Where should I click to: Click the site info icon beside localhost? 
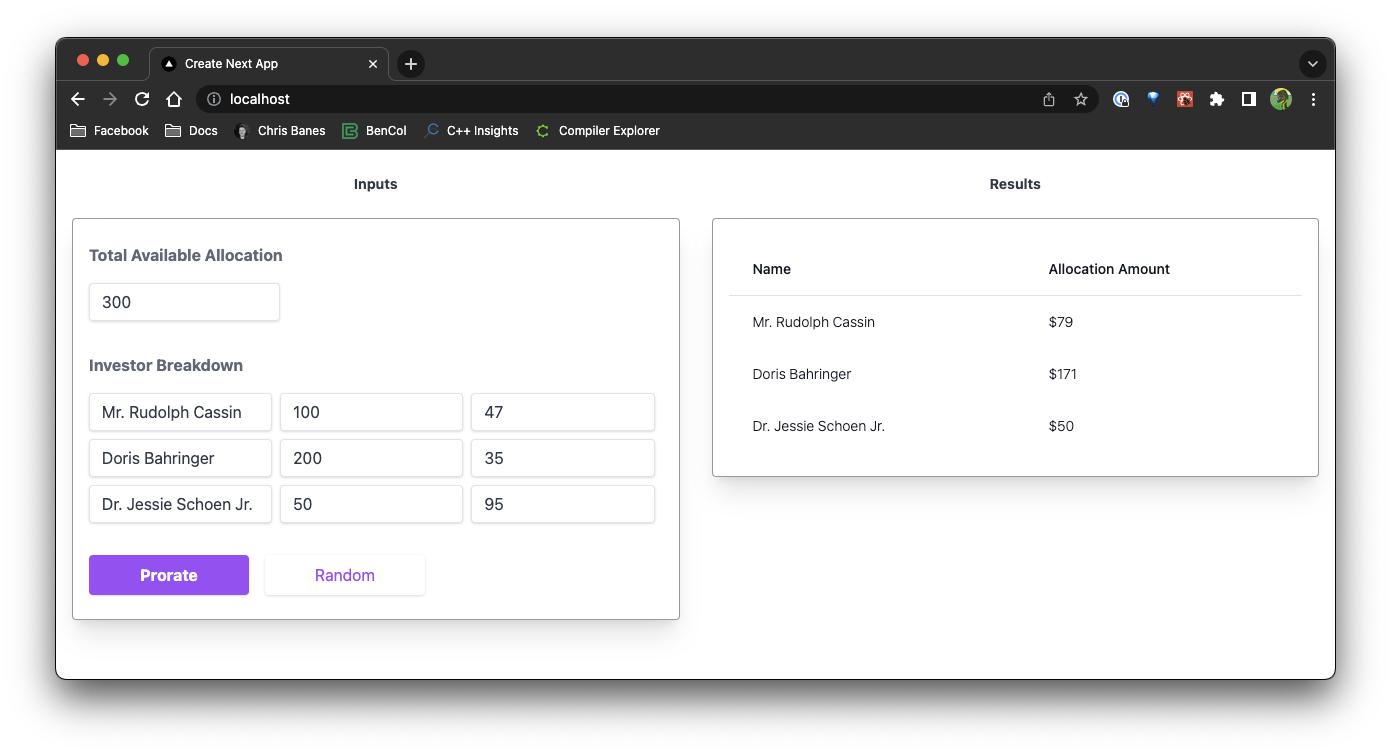[213, 99]
